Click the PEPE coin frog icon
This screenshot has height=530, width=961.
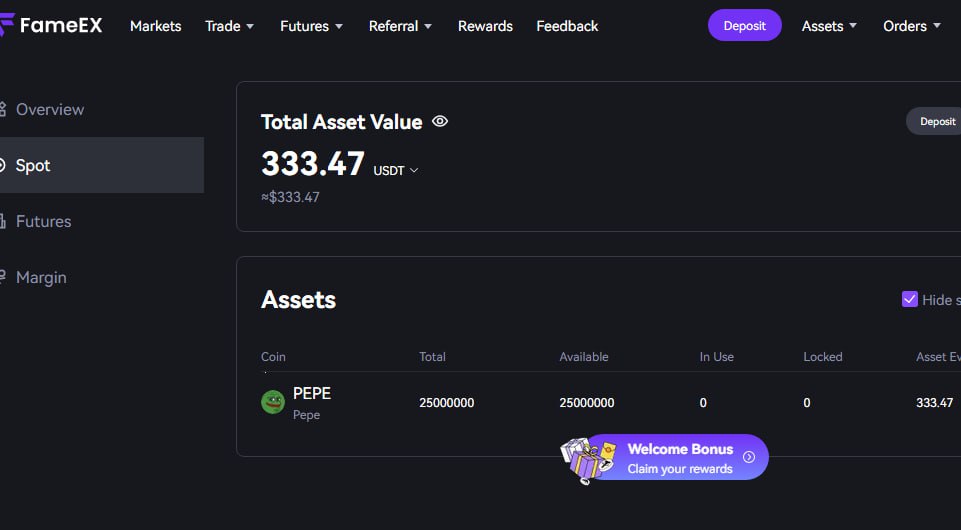pos(273,403)
